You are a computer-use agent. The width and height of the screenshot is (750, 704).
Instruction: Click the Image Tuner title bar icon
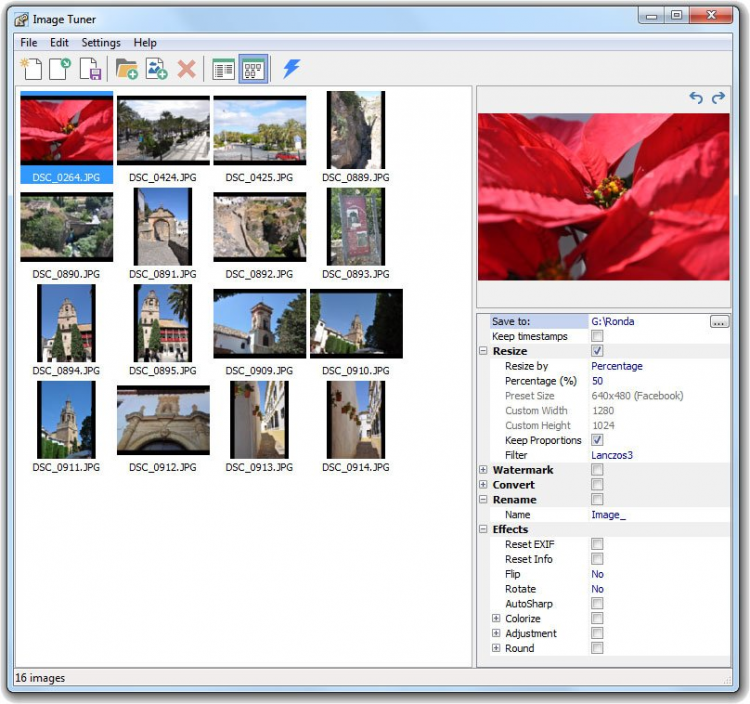tap(21, 20)
